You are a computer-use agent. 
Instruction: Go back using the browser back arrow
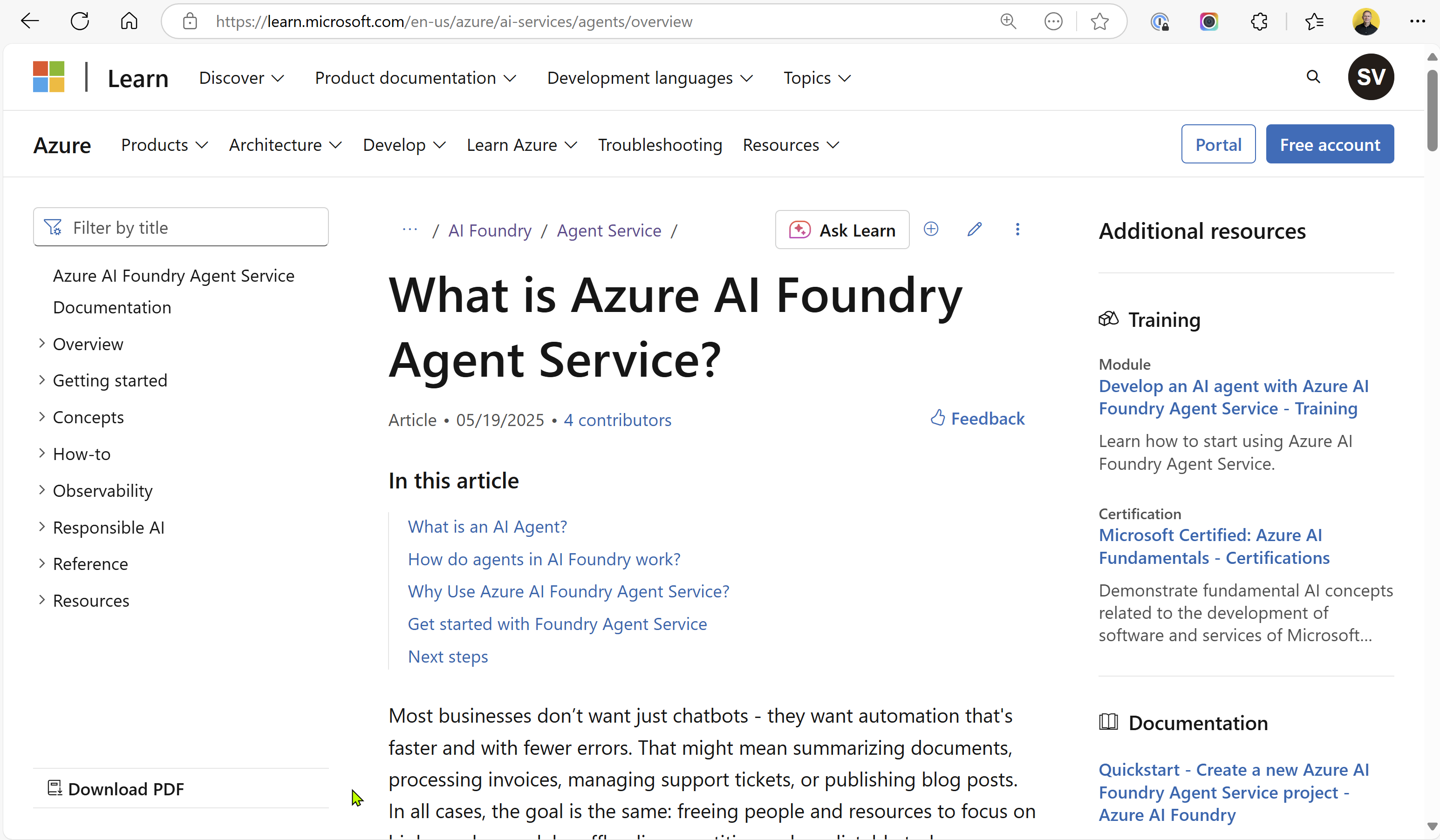(x=30, y=21)
